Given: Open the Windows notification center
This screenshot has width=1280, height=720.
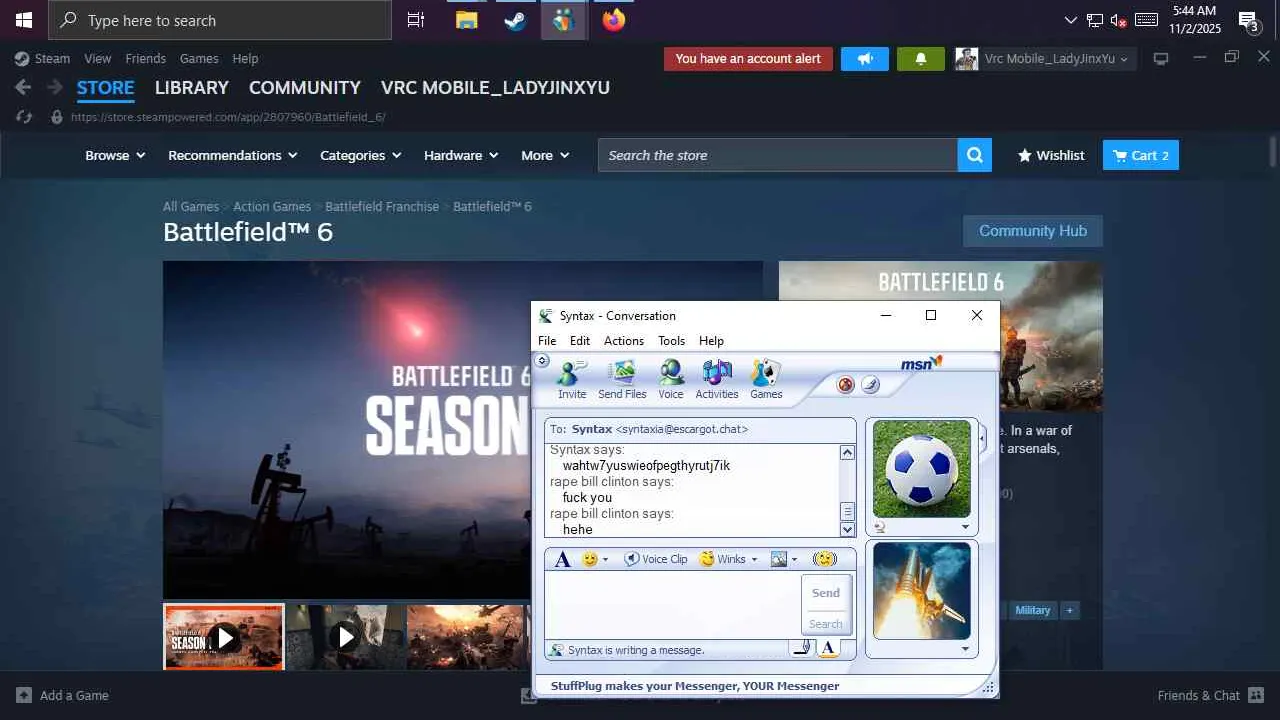Looking at the screenshot, I should [1248, 20].
